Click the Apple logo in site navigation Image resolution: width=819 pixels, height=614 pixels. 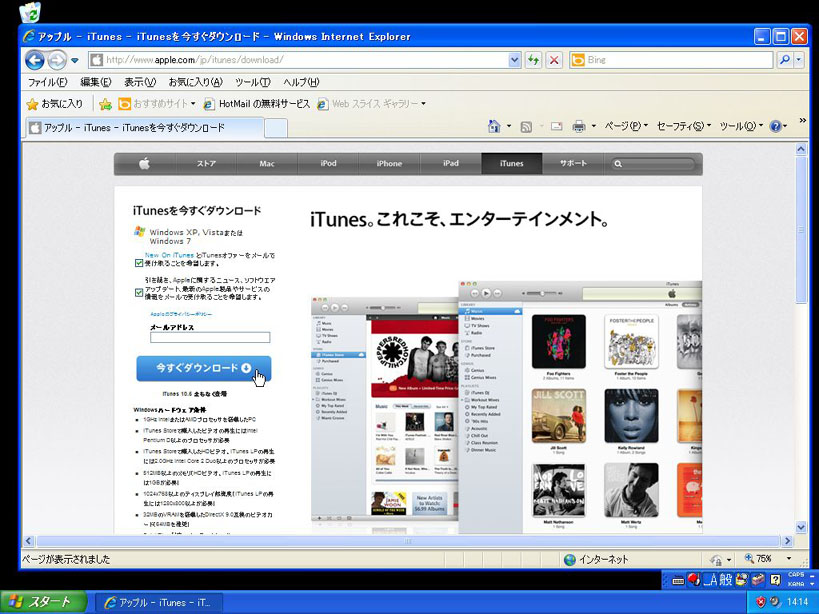(x=144, y=163)
